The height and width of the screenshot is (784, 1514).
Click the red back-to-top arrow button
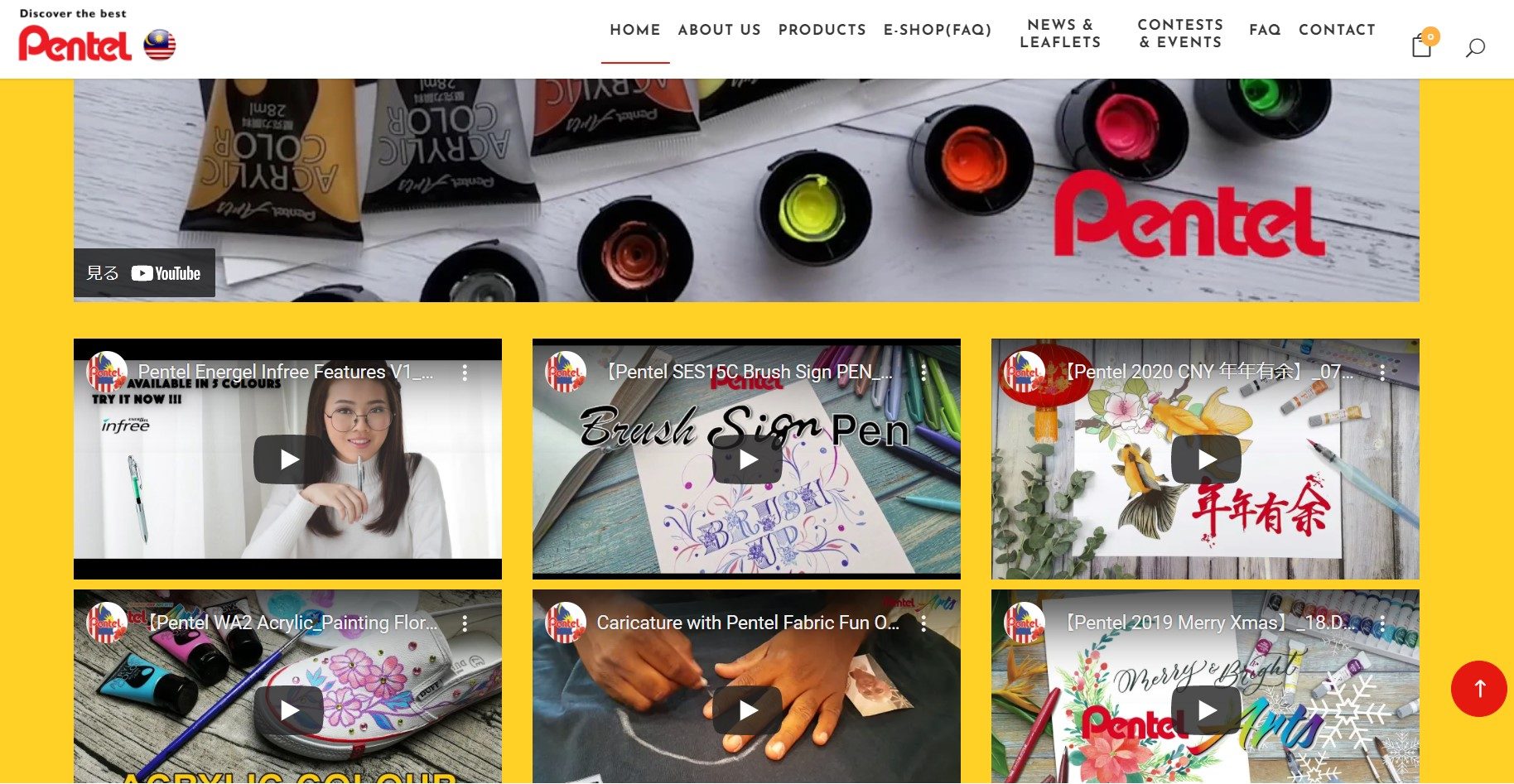(1479, 689)
